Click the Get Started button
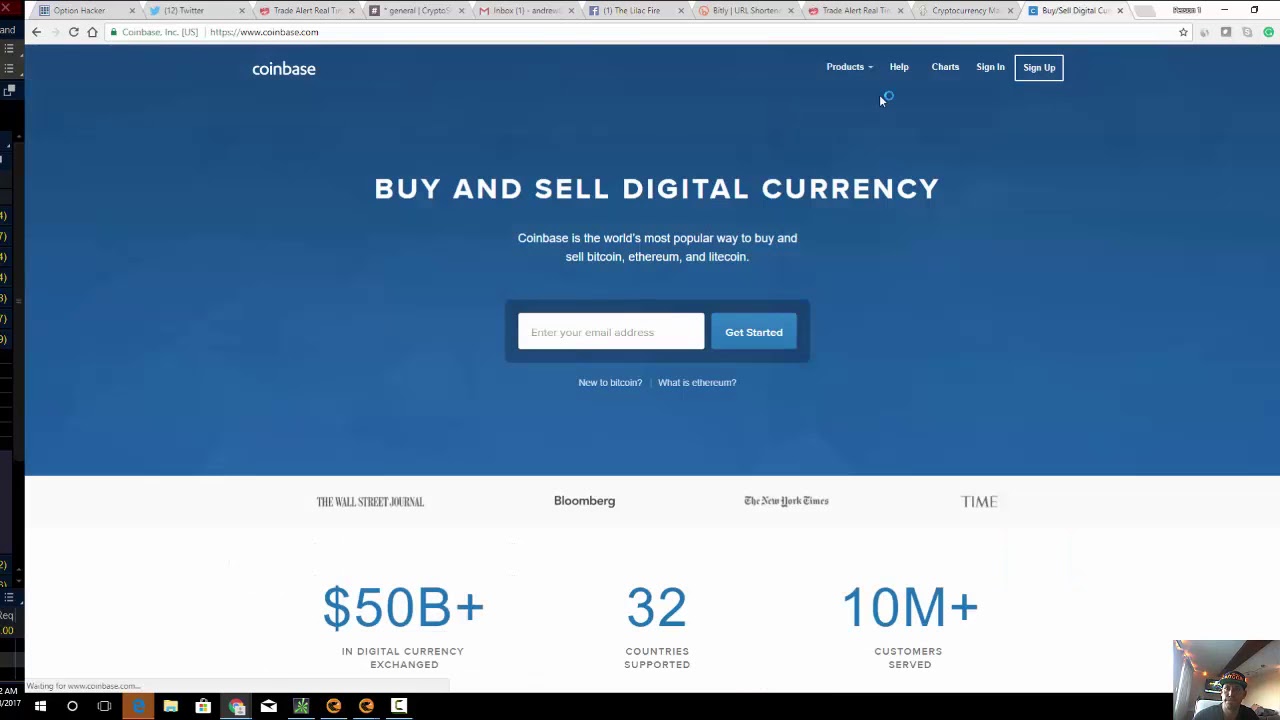 click(x=754, y=332)
